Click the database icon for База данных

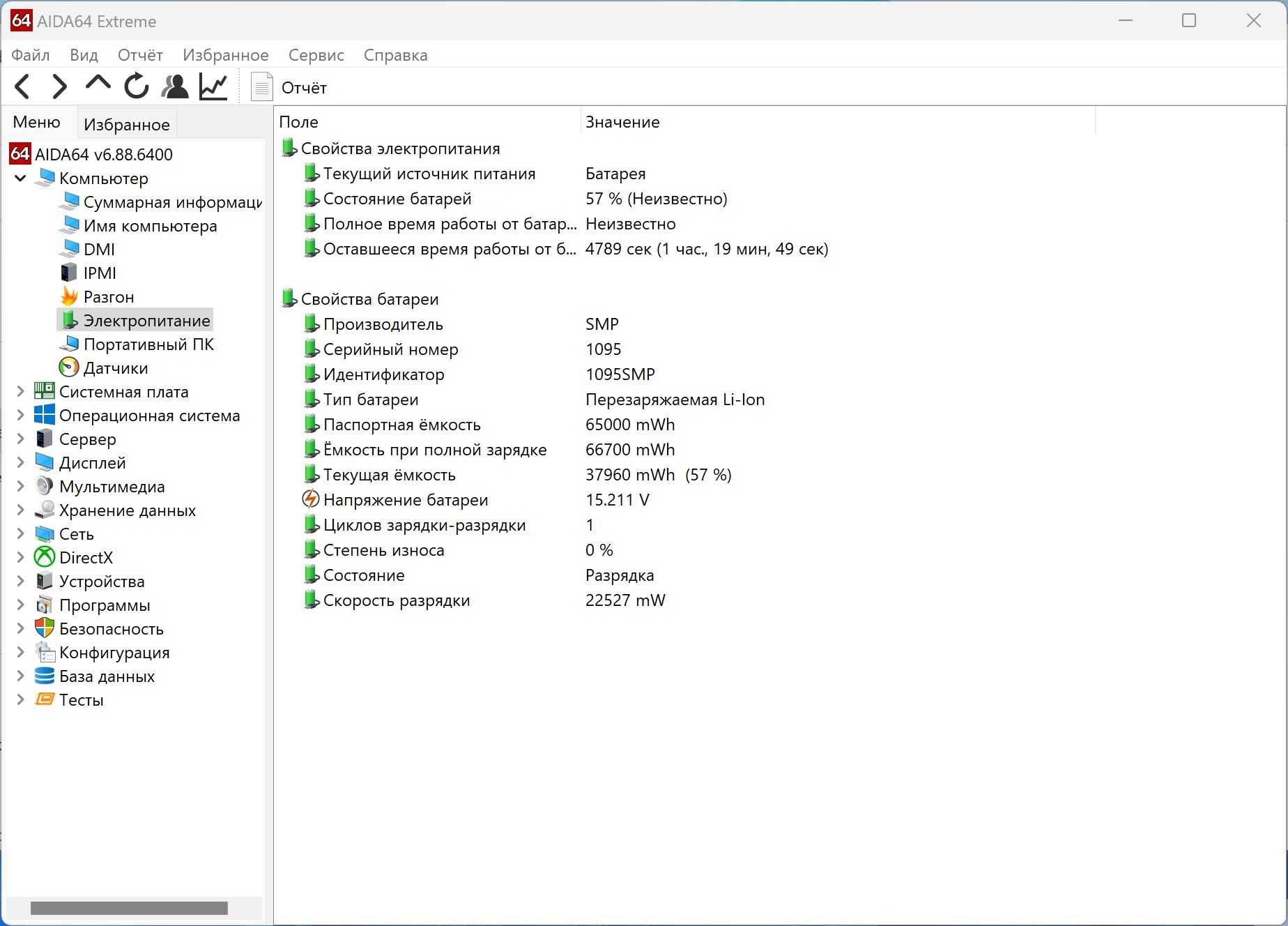[x=45, y=676]
